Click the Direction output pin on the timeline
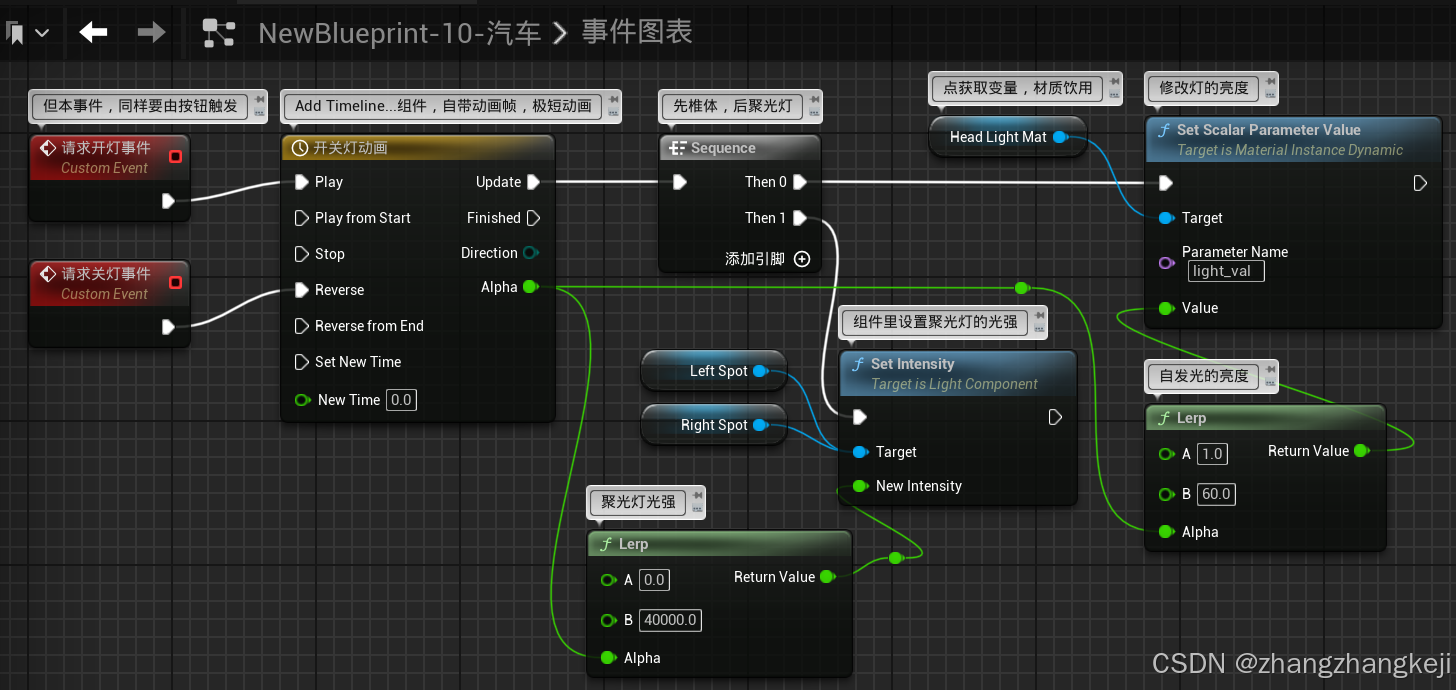This screenshot has height=690, width=1456. [531, 253]
